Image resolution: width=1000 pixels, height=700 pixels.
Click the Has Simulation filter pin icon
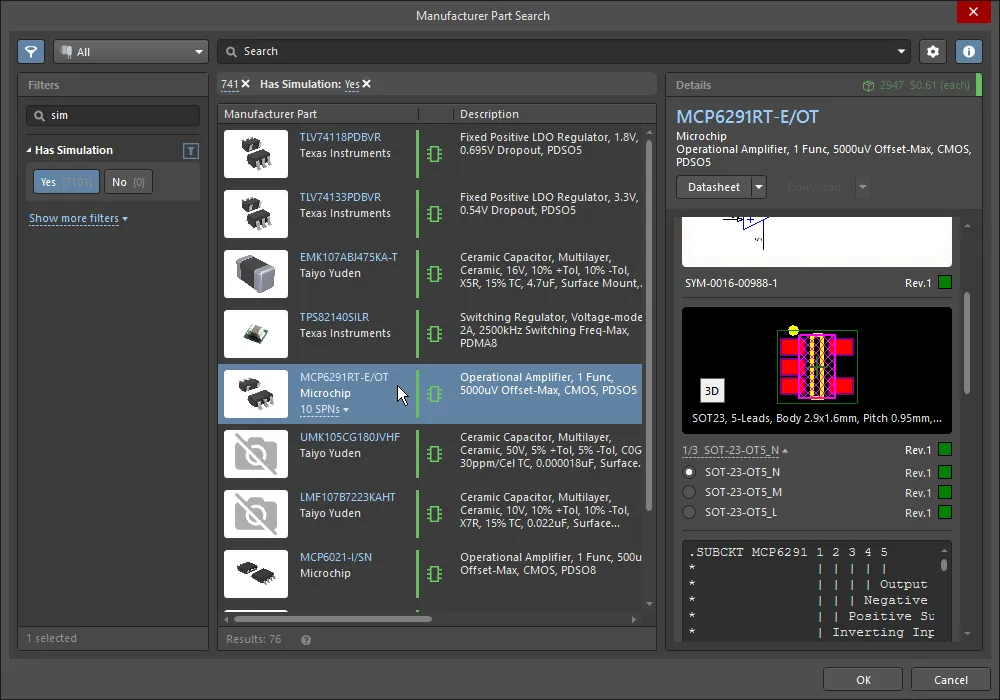pos(191,151)
